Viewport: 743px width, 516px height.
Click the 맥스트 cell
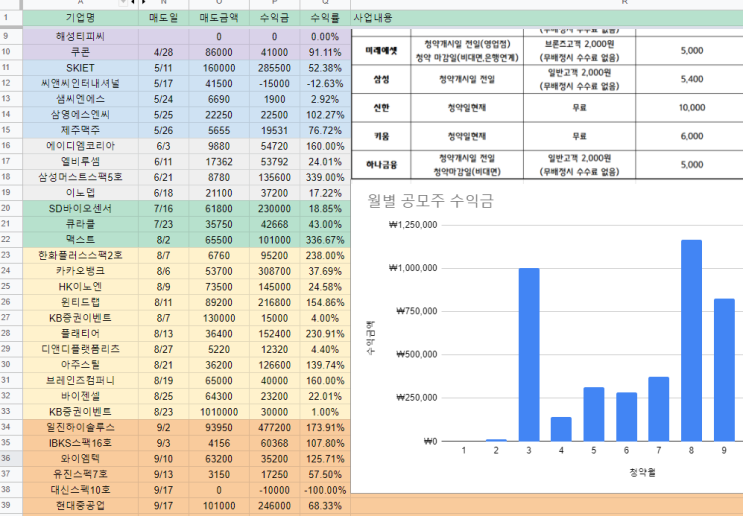tap(81, 240)
